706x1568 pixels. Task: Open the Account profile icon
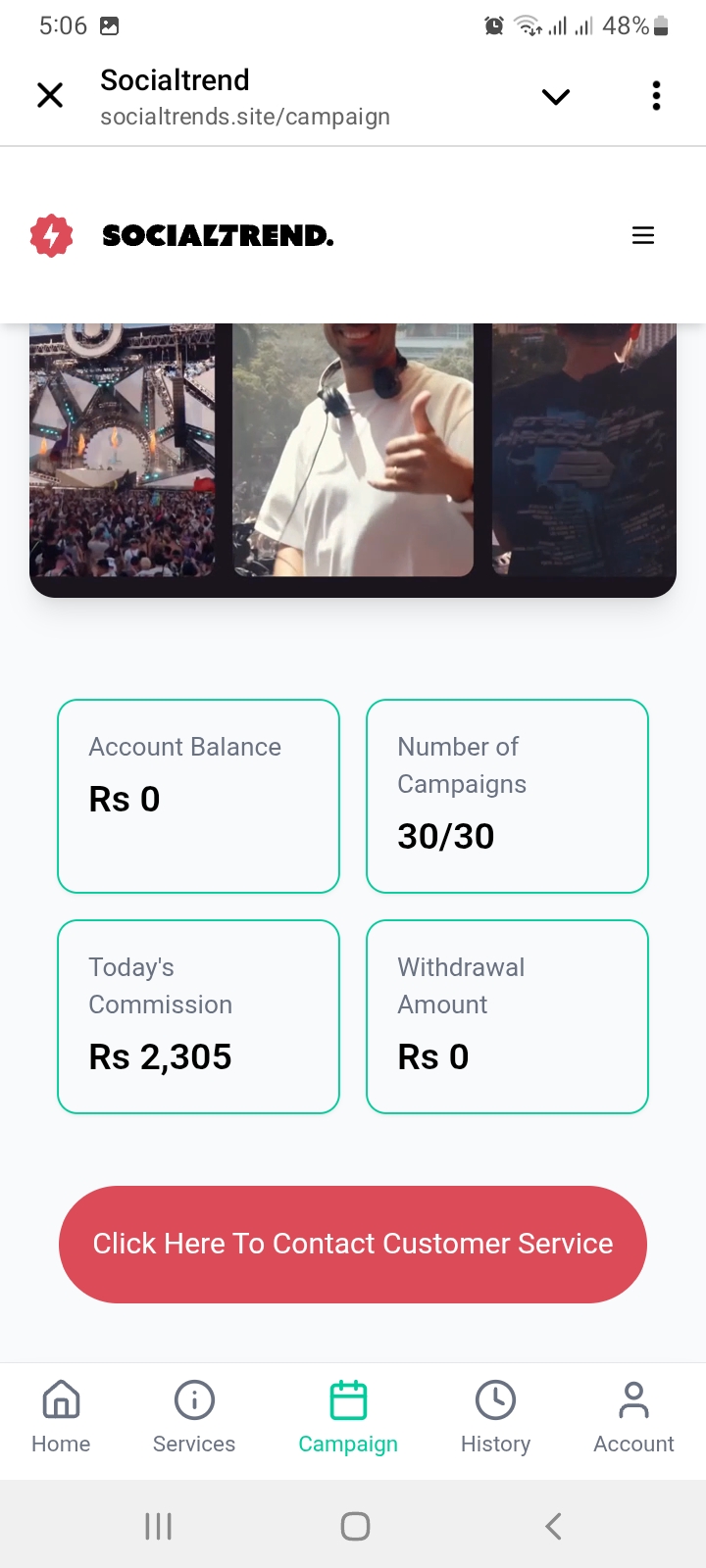click(633, 1401)
